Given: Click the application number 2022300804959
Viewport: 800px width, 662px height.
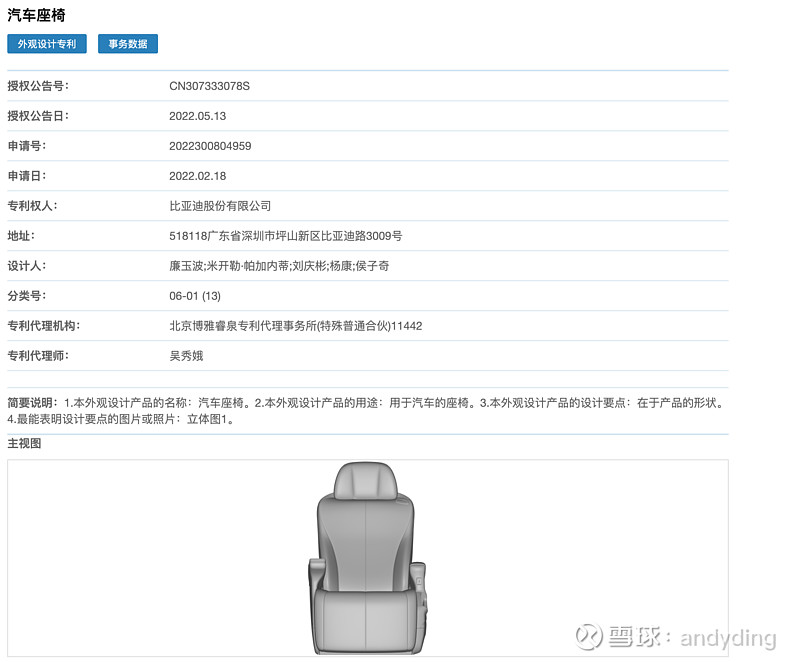Looking at the screenshot, I should [x=208, y=146].
